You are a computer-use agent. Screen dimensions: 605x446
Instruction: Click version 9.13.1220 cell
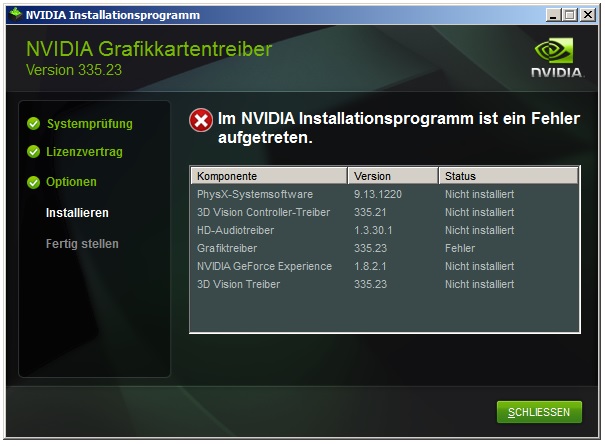point(378,194)
